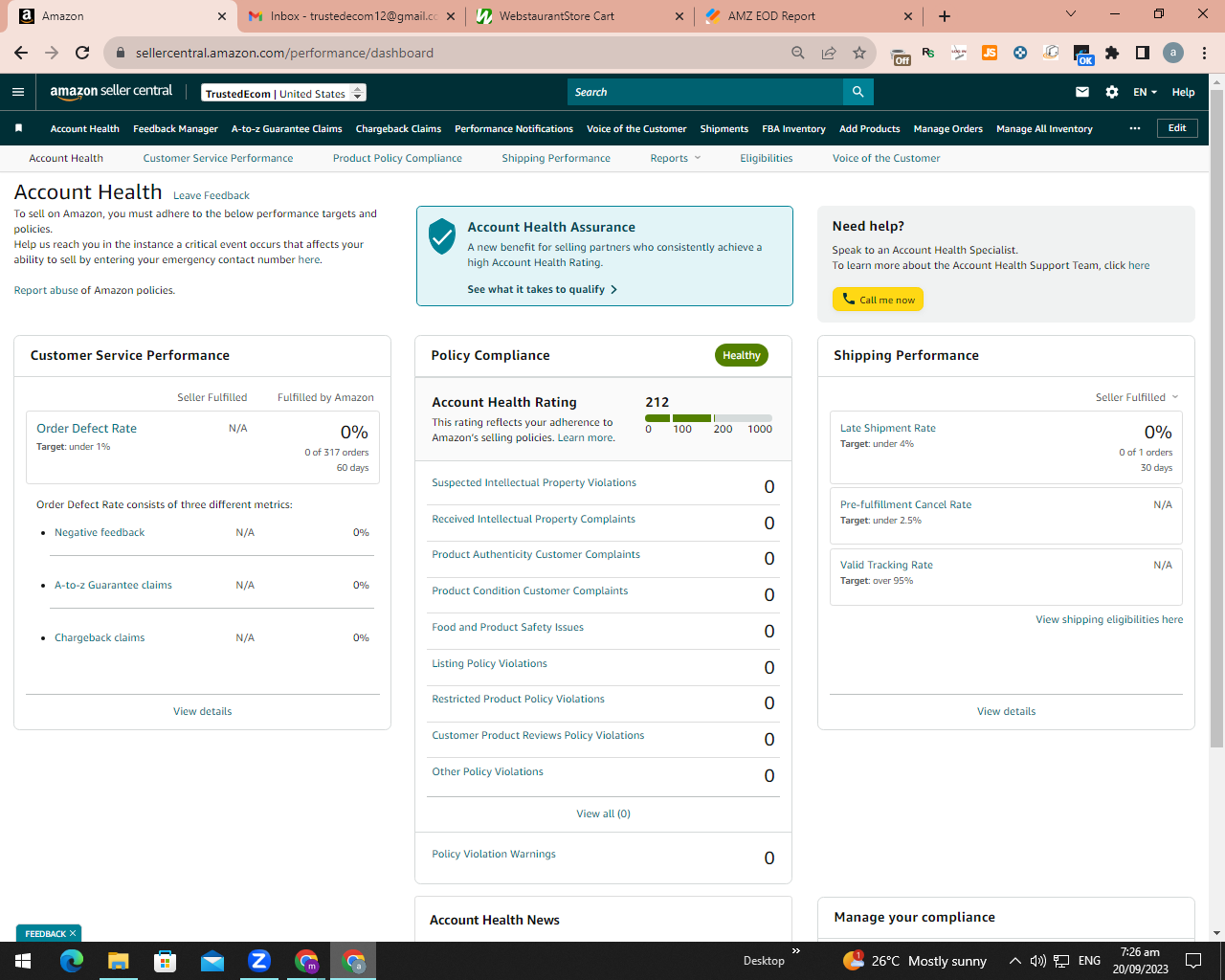Click View details under Customer Service Performance

click(x=202, y=711)
